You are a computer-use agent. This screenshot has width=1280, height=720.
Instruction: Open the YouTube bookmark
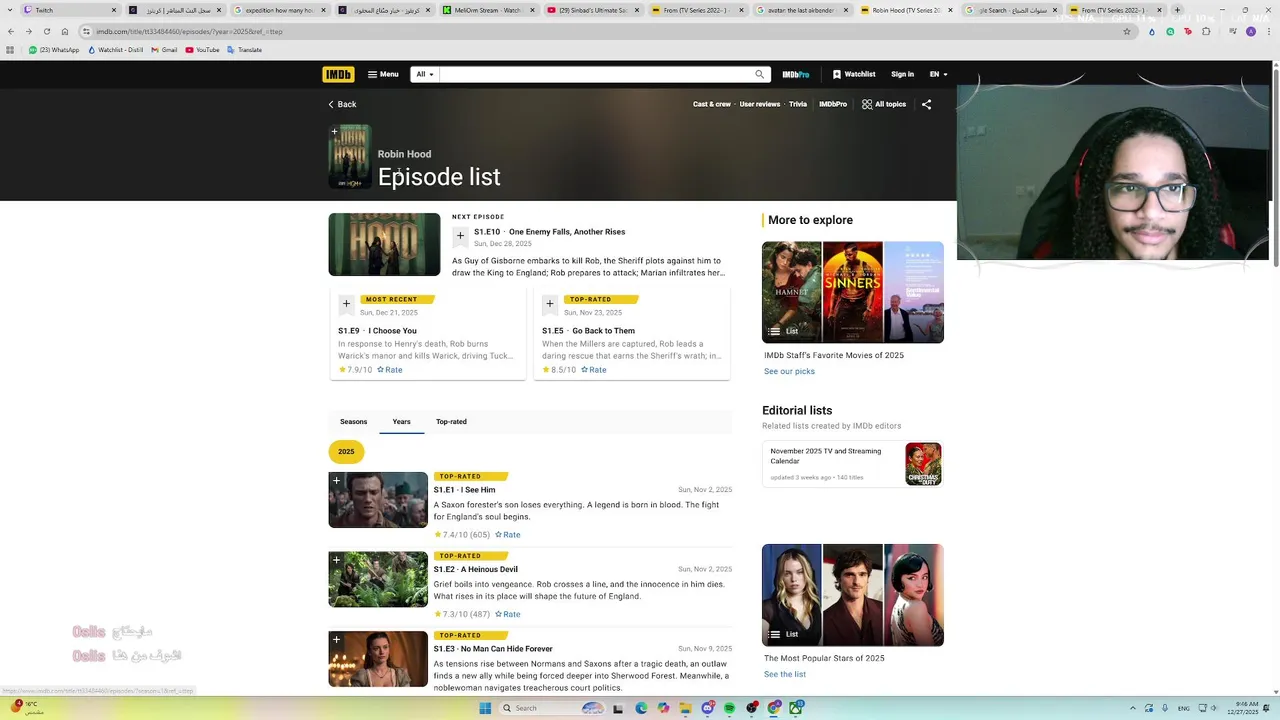202,50
